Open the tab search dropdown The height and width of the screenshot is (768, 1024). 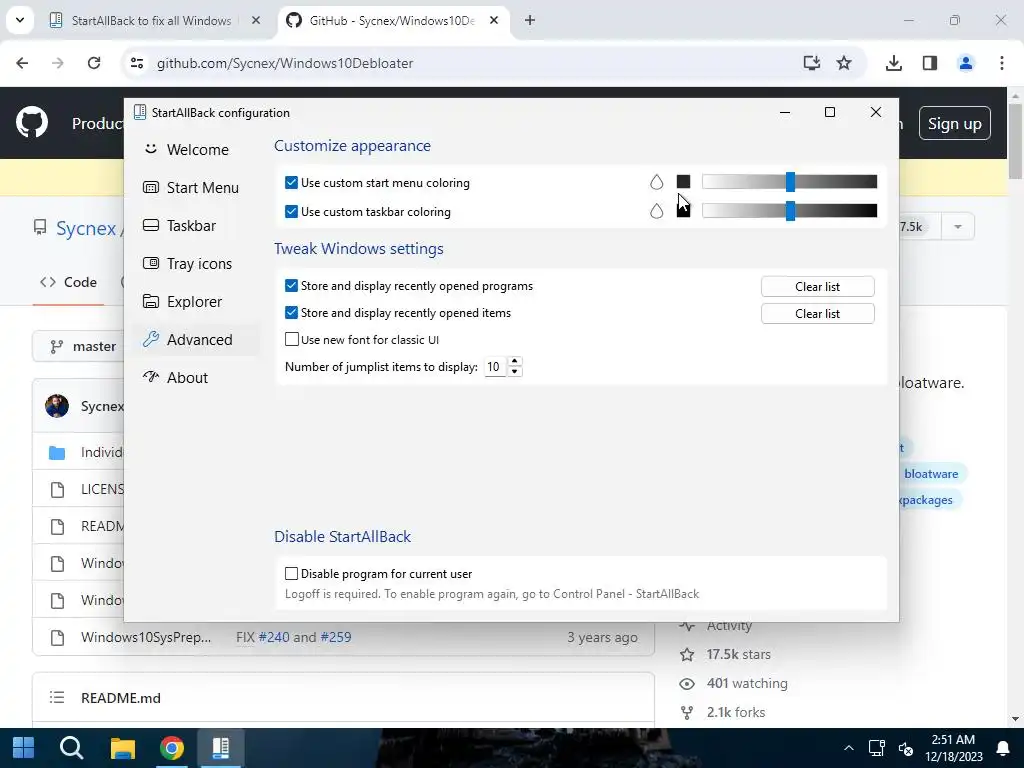tap(20, 20)
